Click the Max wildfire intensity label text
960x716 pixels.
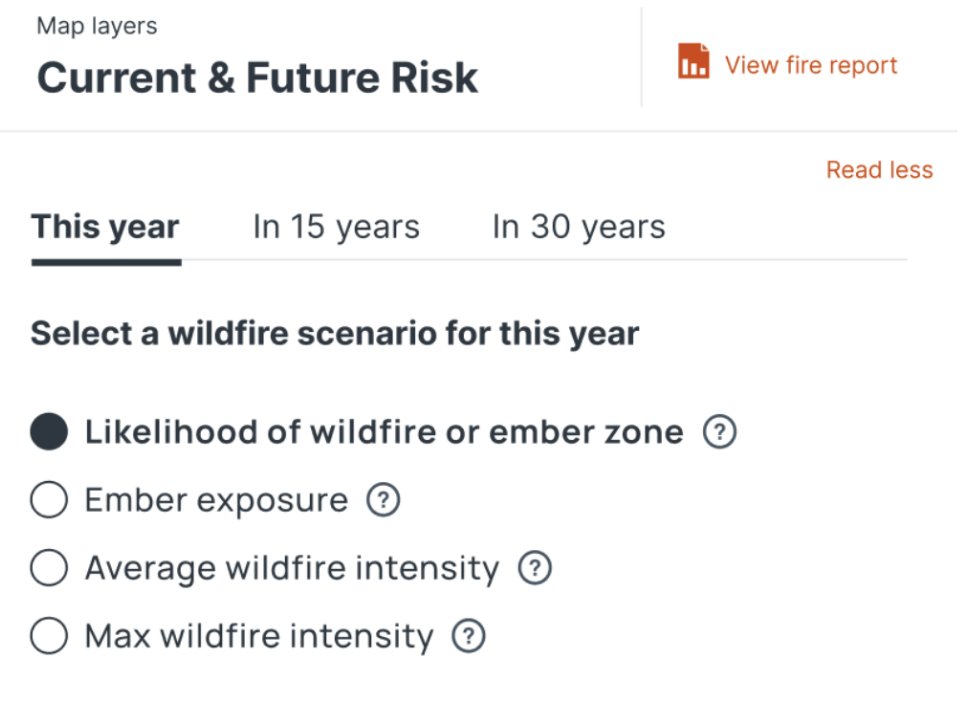[260, 636]
